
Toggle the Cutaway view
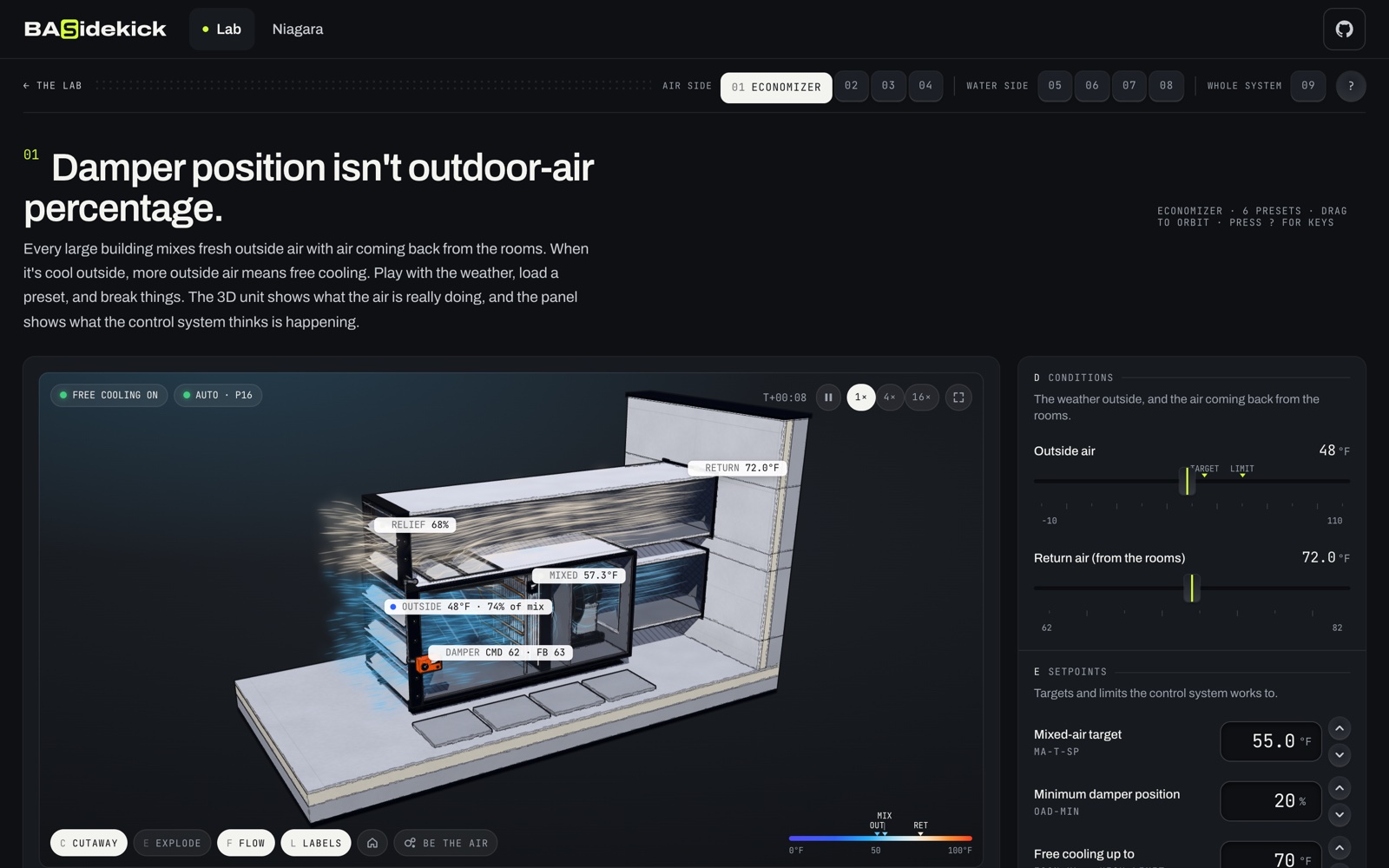(89, 843)
